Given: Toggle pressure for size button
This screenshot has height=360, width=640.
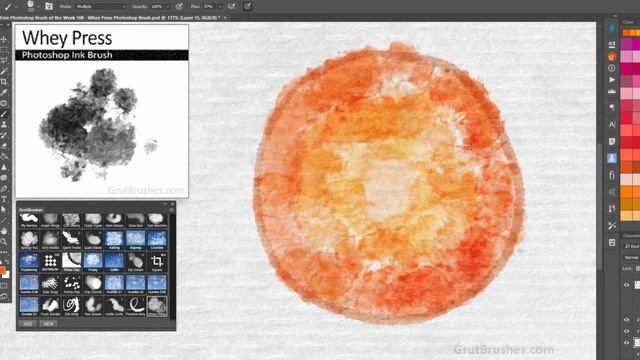Looking at the screenshot, I should tap(247, 7).
